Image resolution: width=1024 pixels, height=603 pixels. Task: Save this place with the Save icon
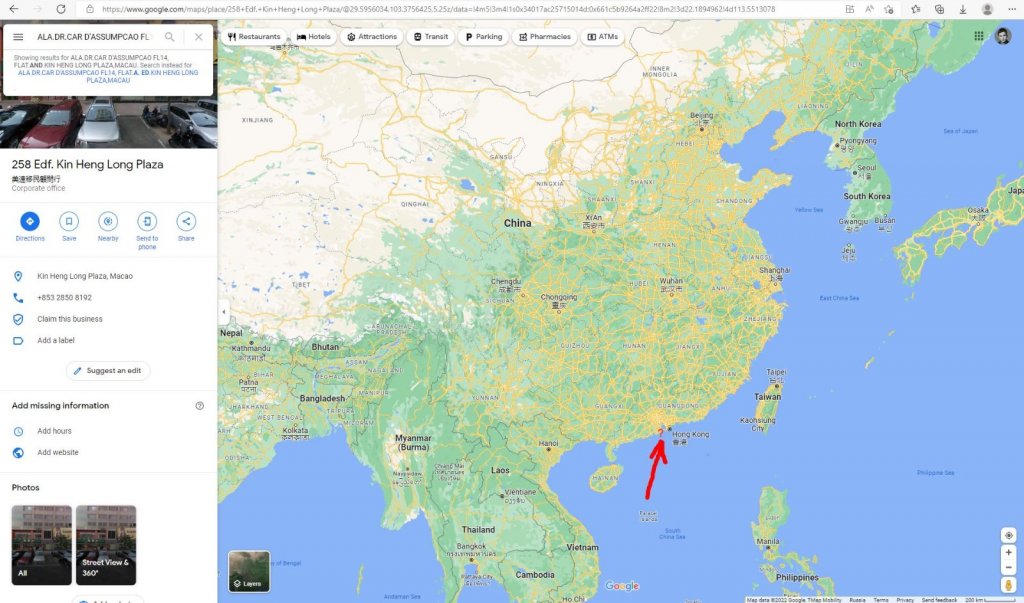pyautogui.click(x=69, y=221)
